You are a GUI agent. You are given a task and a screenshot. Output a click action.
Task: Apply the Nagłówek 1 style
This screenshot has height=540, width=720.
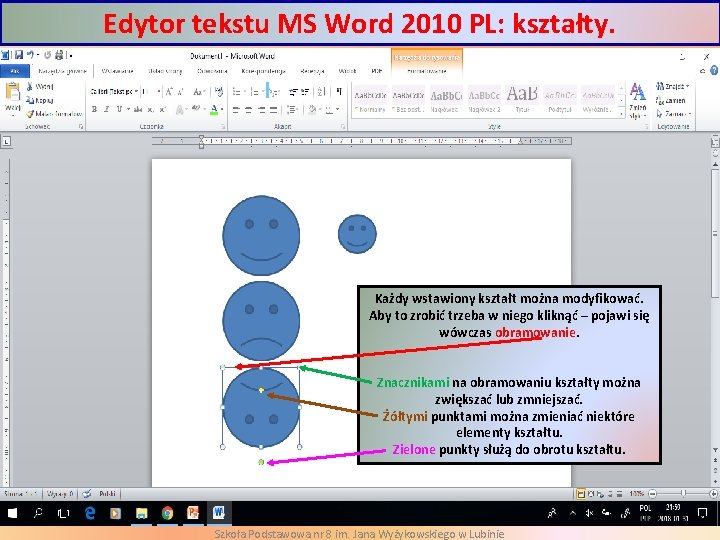pos(446,100)
